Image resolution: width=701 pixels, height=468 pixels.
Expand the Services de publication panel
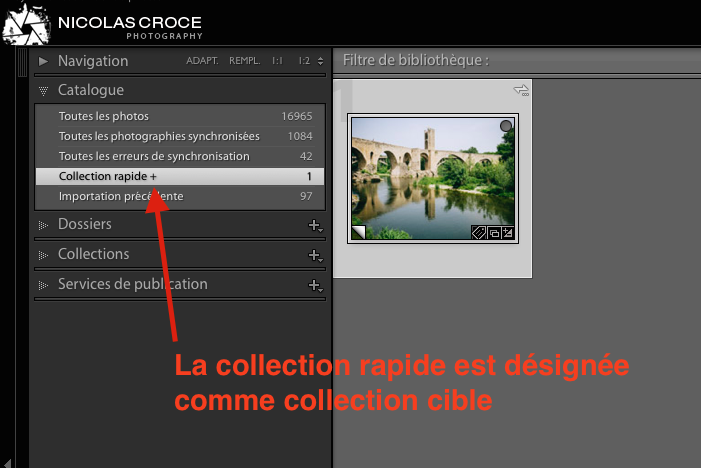(43, 285)
